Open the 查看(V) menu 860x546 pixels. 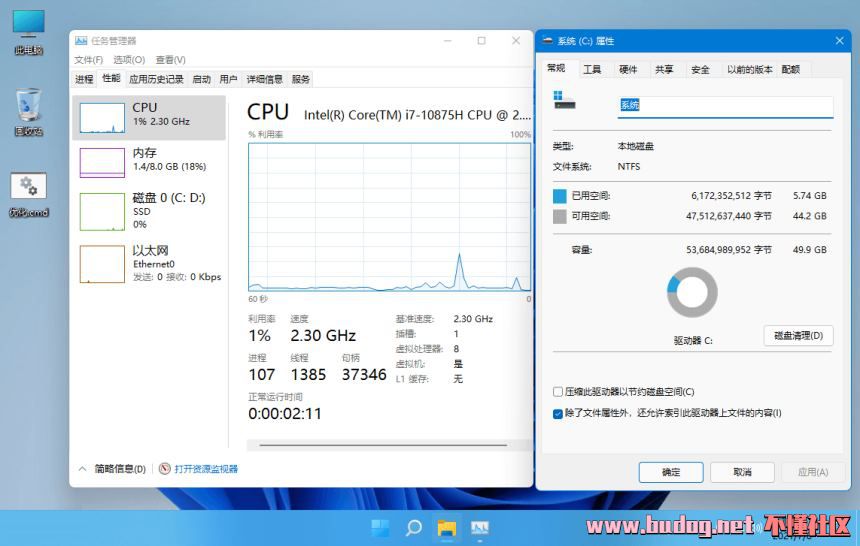pos(171,60)
